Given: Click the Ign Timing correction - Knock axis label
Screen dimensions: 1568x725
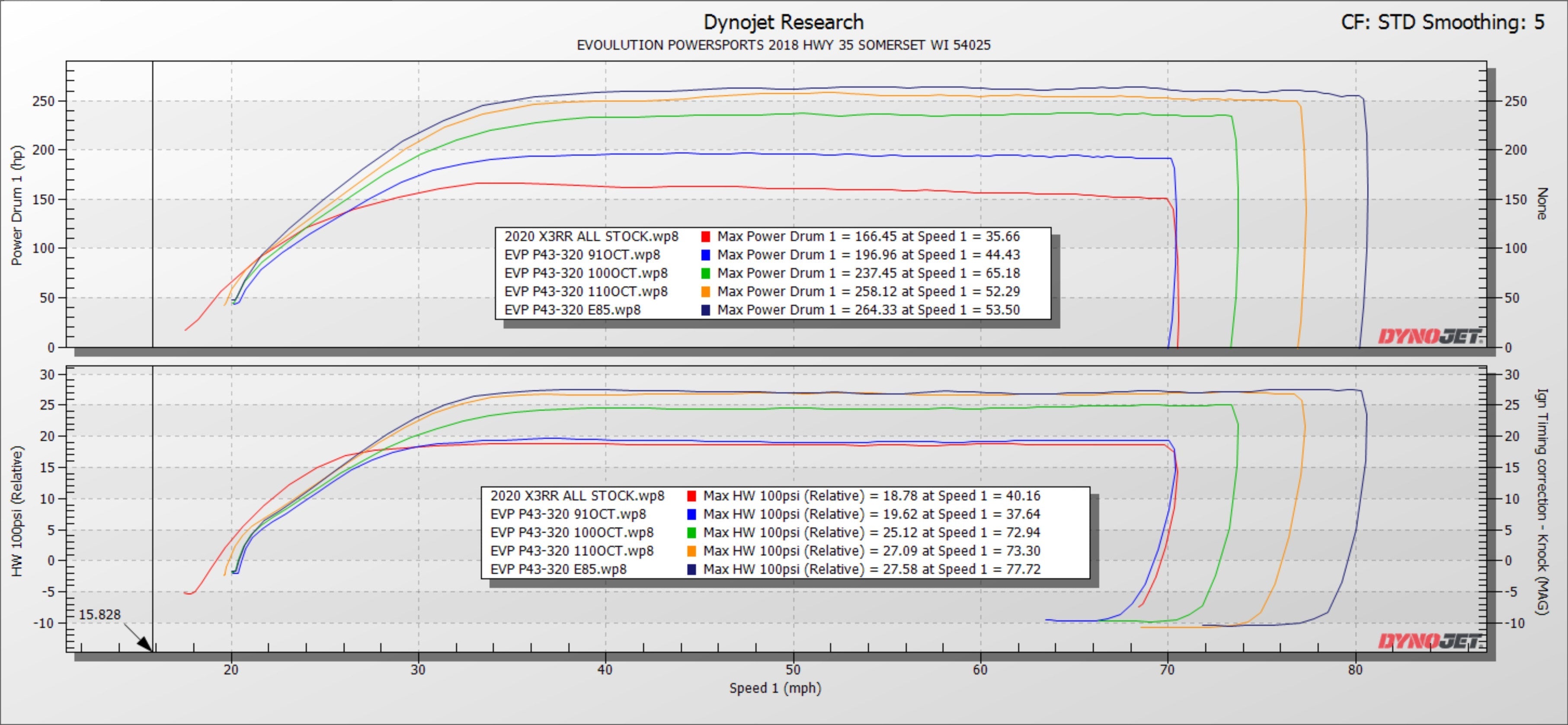Looking at the screenshot, I should (1541, 501).
